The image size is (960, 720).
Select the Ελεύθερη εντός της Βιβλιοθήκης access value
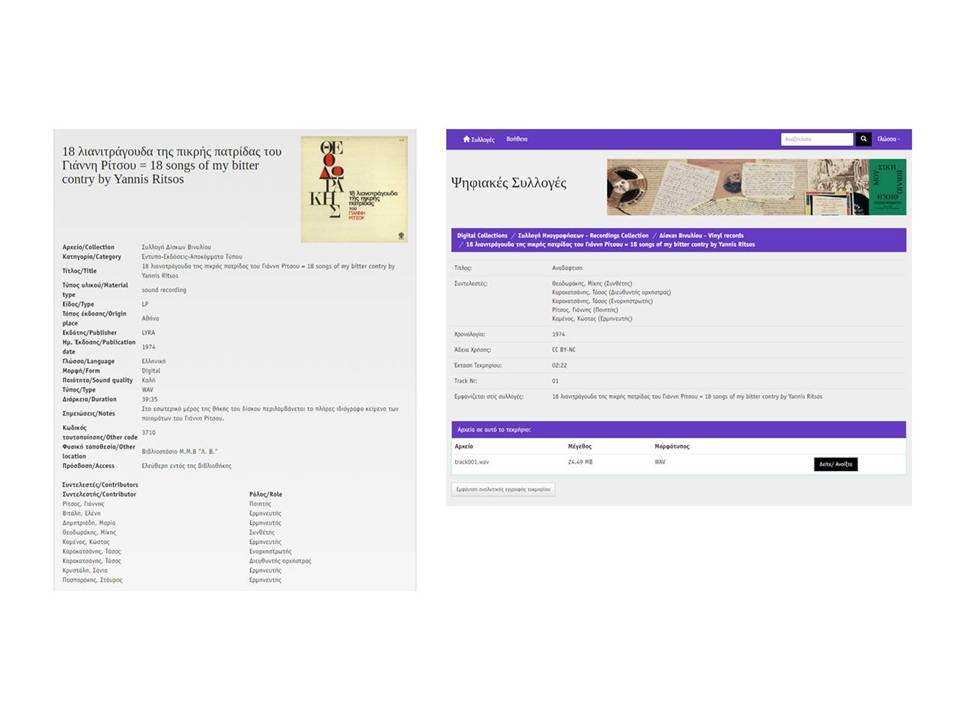point(186,466)
